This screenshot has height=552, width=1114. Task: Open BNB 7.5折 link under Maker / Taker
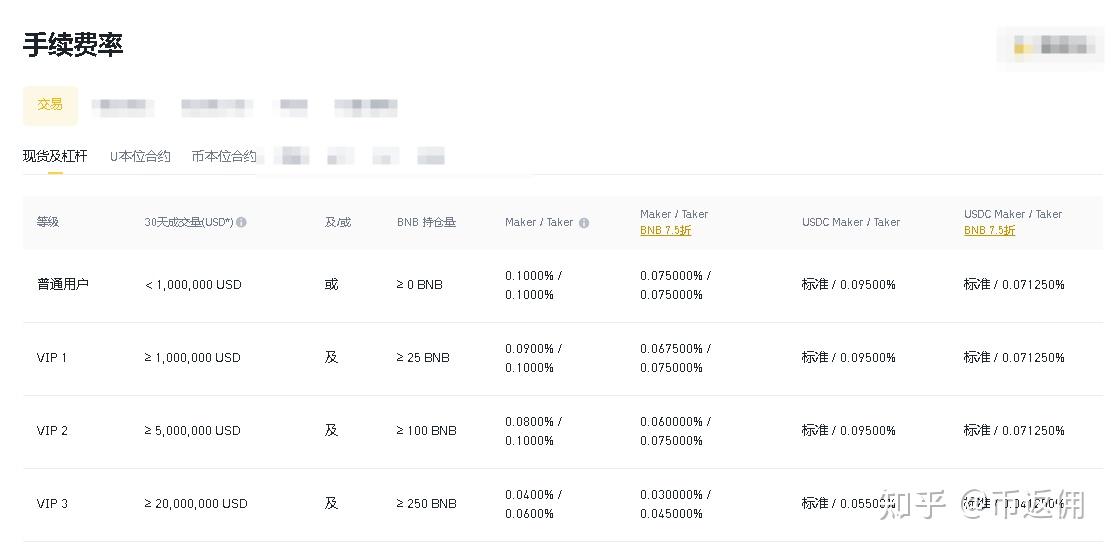point(665,231)
